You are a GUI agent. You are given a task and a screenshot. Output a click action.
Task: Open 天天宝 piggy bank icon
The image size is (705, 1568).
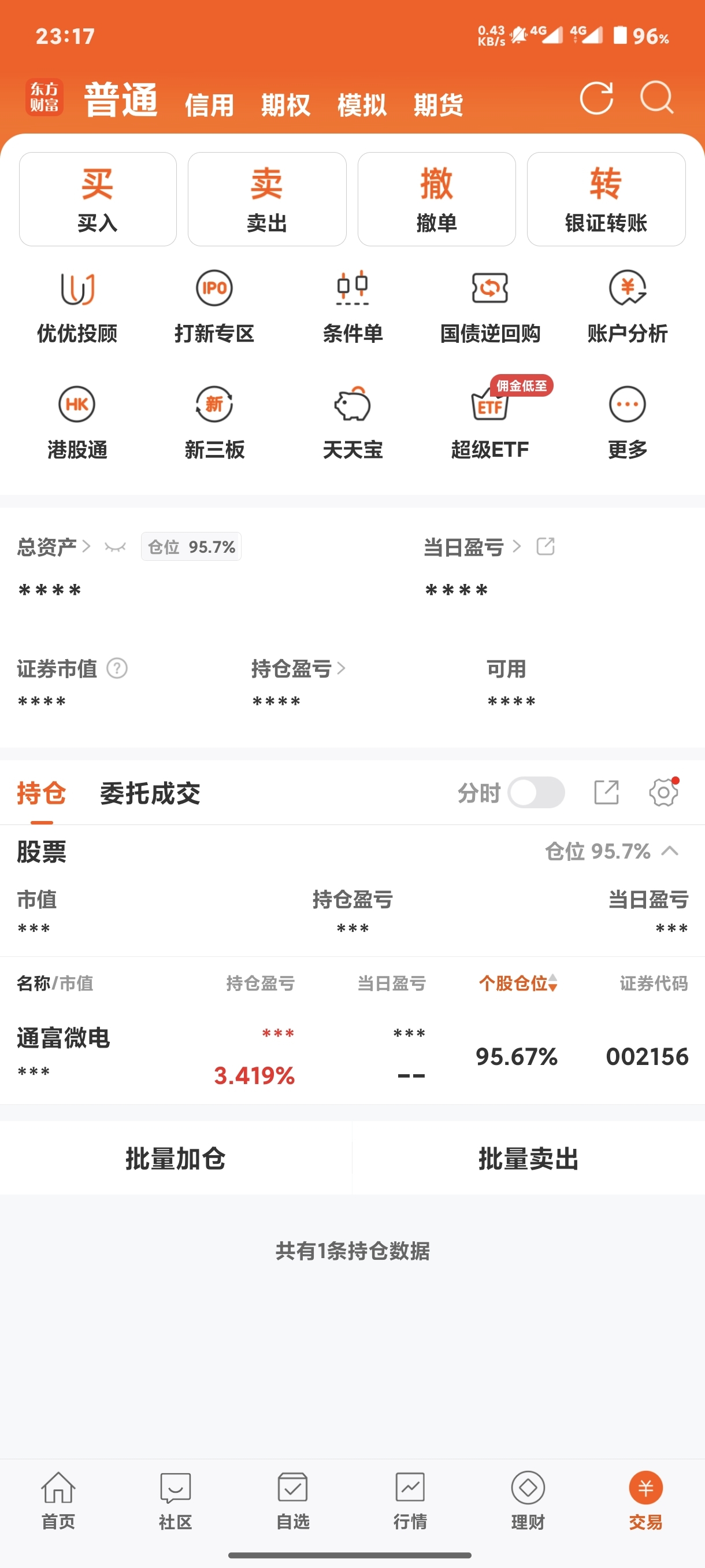pos(352,404)
